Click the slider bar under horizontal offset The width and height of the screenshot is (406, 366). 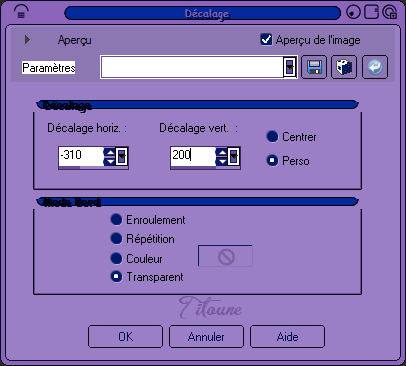click(93, 168)
